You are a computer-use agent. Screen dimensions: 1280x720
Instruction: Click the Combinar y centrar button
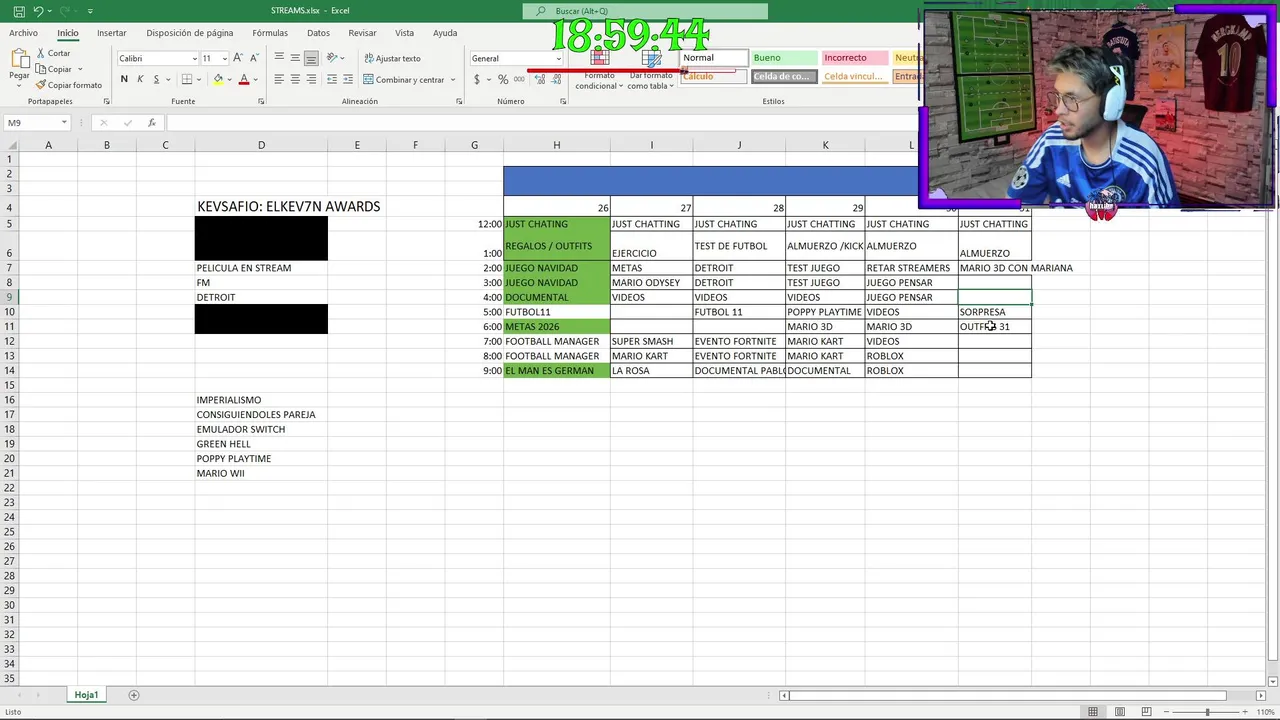[404, 80]
